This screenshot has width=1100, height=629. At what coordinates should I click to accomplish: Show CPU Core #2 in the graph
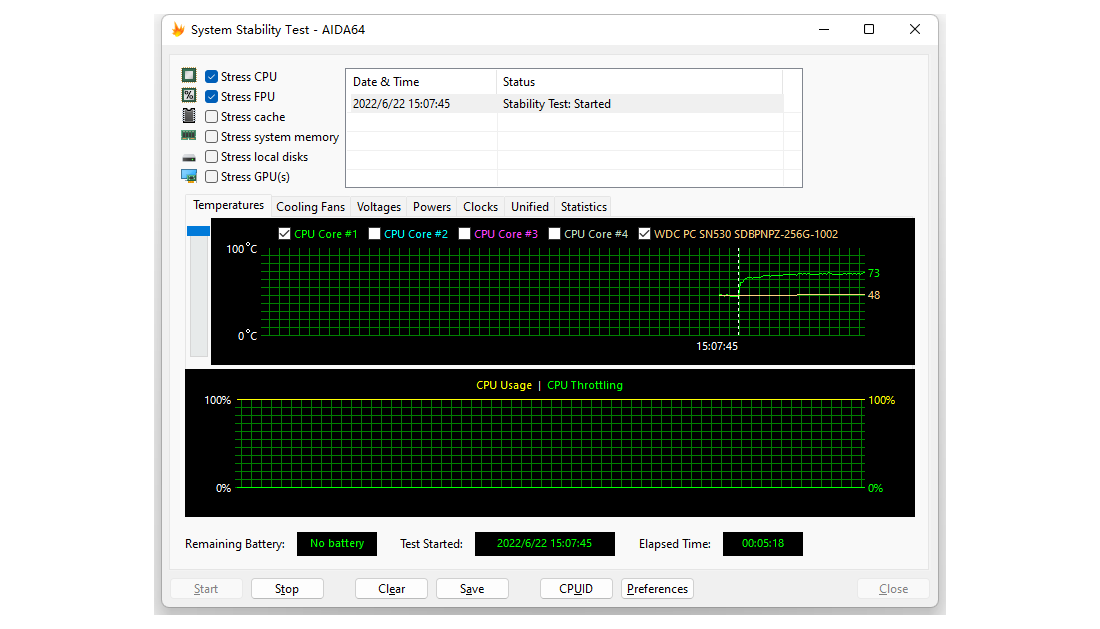[374, 234]
